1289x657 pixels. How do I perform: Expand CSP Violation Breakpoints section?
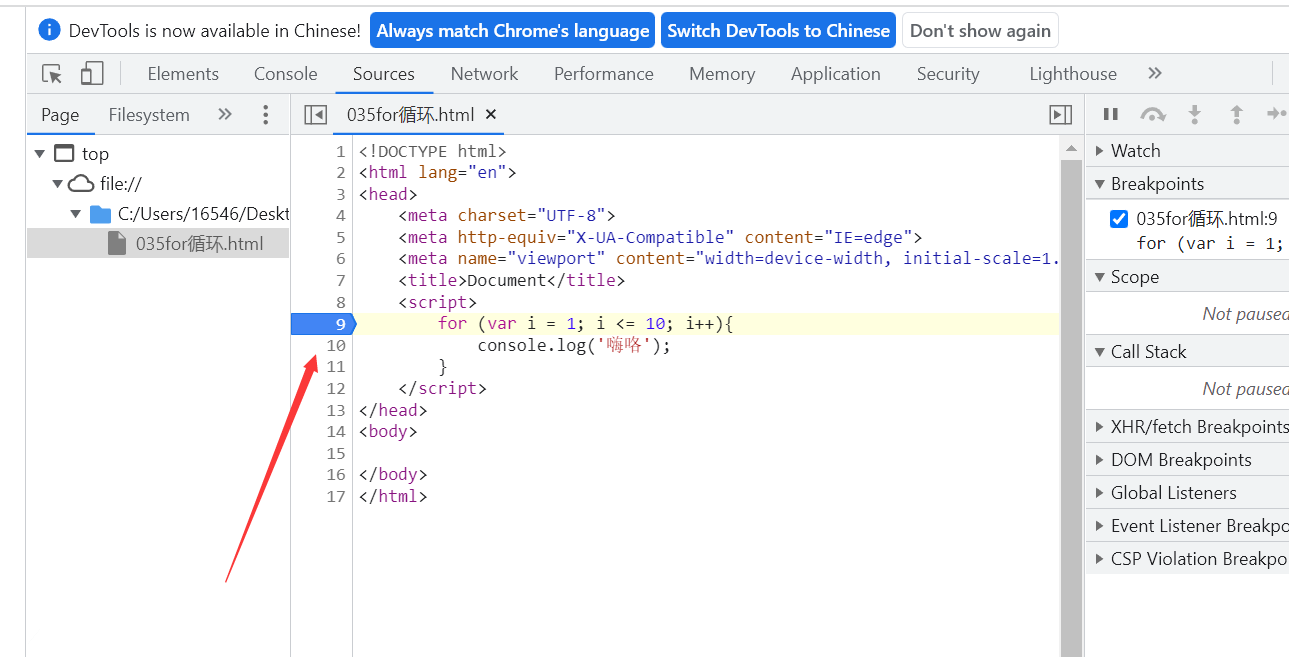(x=1187, y=559)
